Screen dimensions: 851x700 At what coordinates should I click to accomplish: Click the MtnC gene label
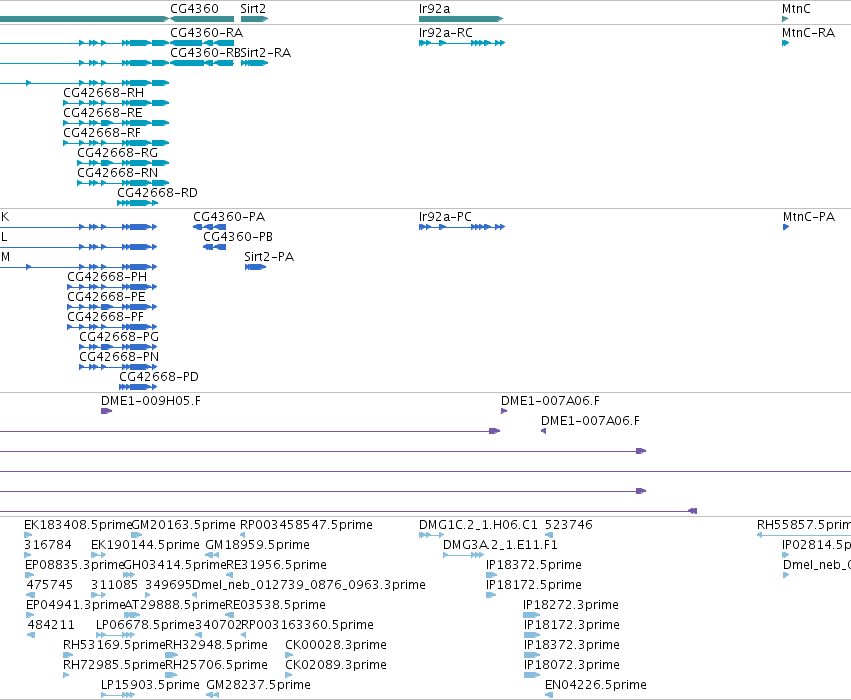coord(796,9)
